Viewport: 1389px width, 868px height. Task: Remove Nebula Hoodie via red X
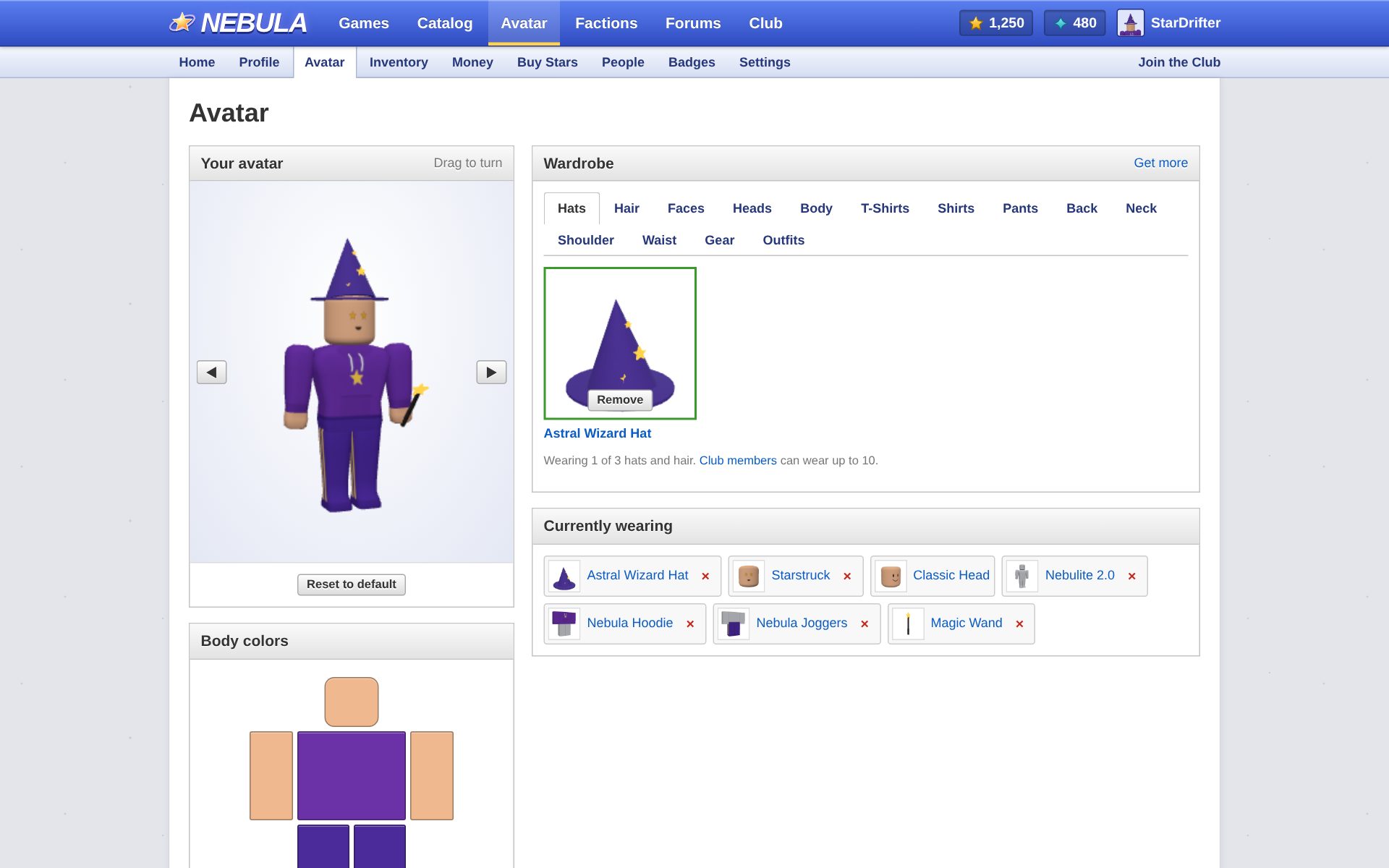[x=690, y=624]
